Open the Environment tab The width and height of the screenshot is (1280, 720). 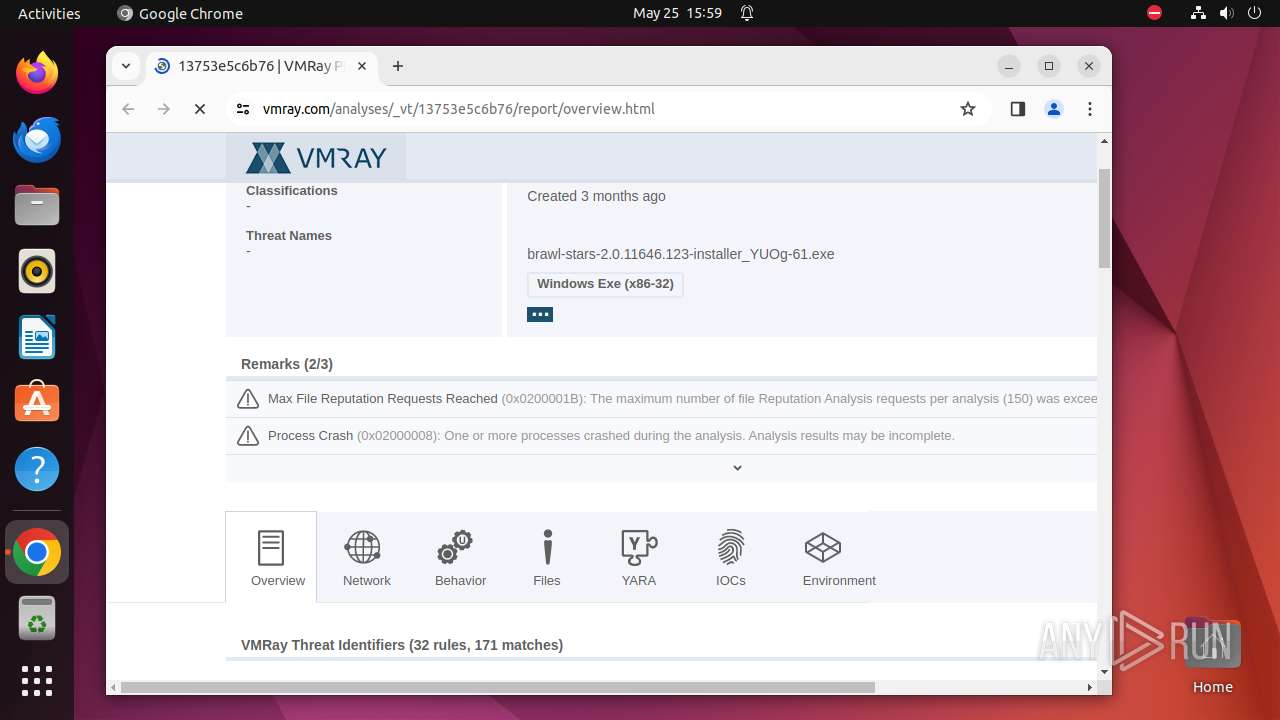[x=839, y=557]
